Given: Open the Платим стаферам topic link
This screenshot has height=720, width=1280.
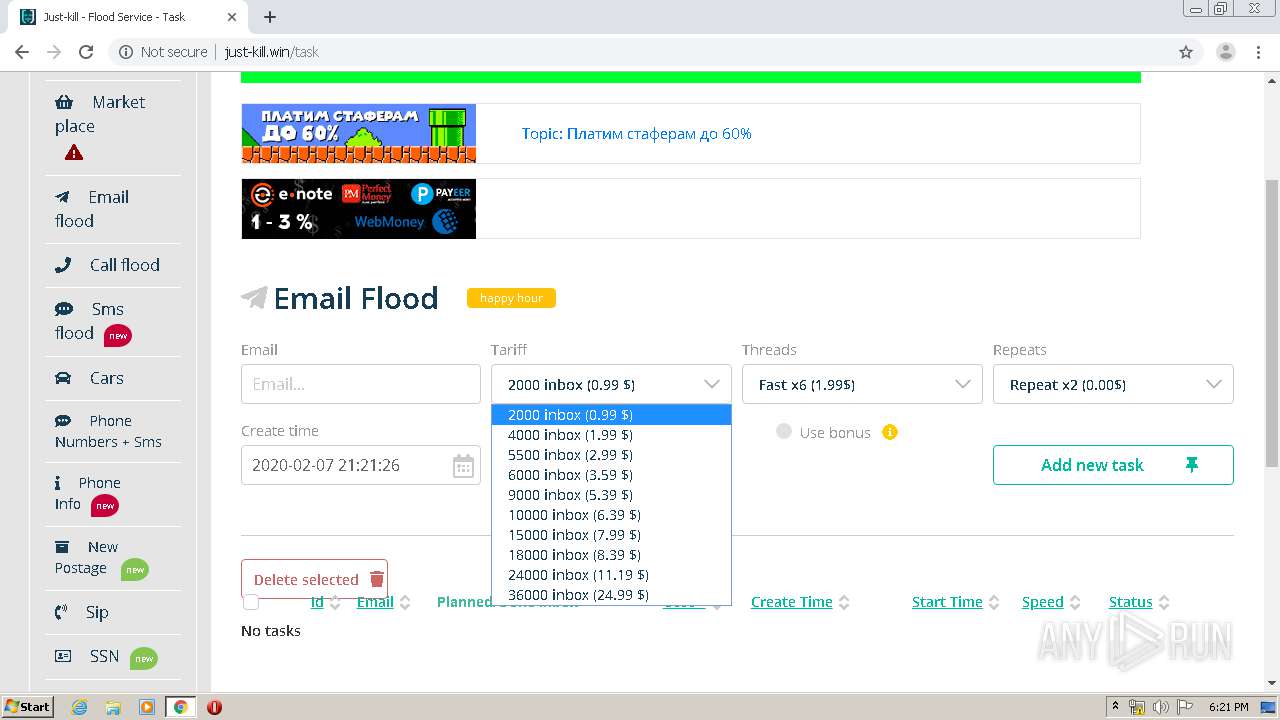Looking at the screenshot, I should (x=636, y=133).
